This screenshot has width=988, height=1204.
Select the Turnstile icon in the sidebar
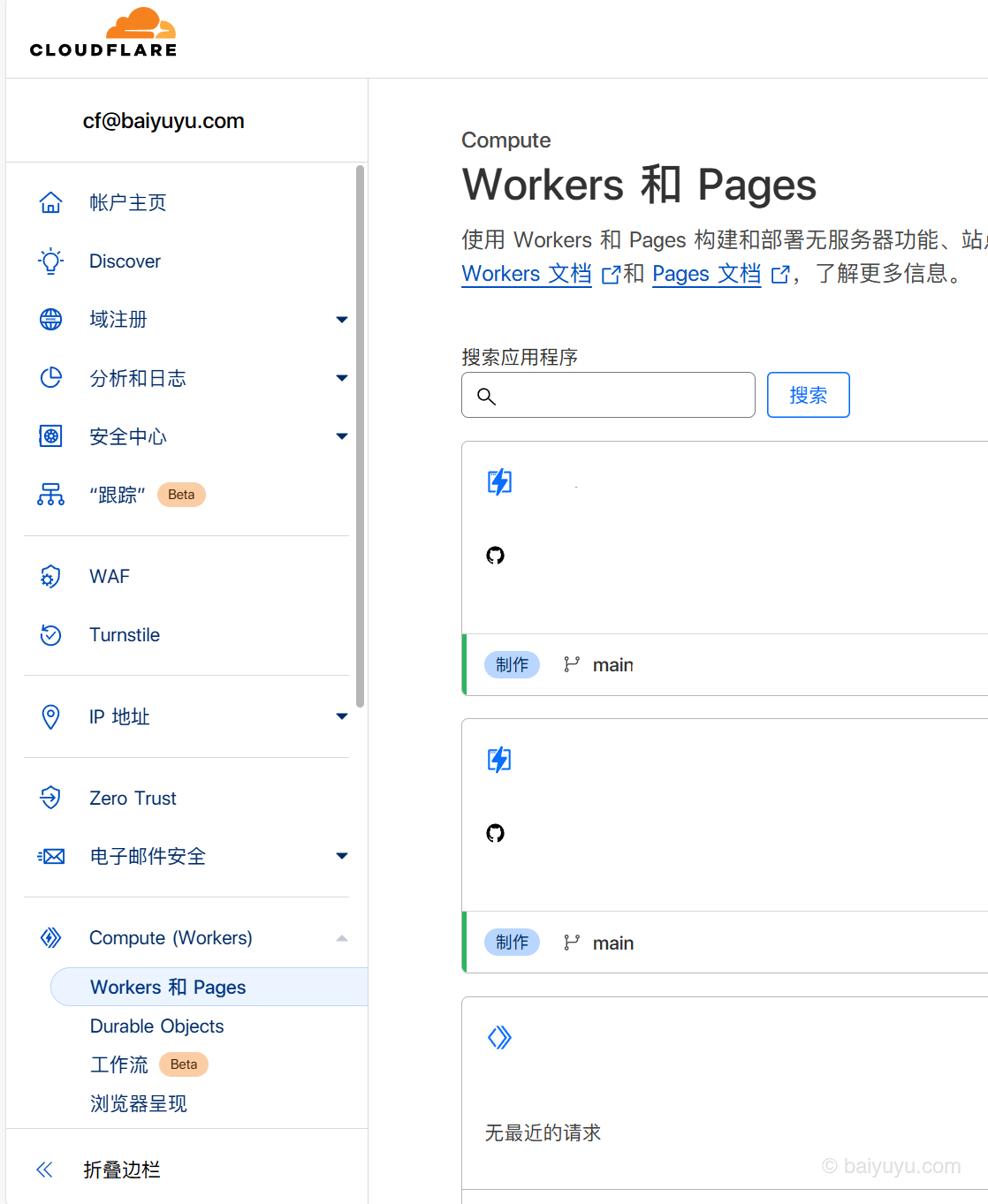pos(51,634)
